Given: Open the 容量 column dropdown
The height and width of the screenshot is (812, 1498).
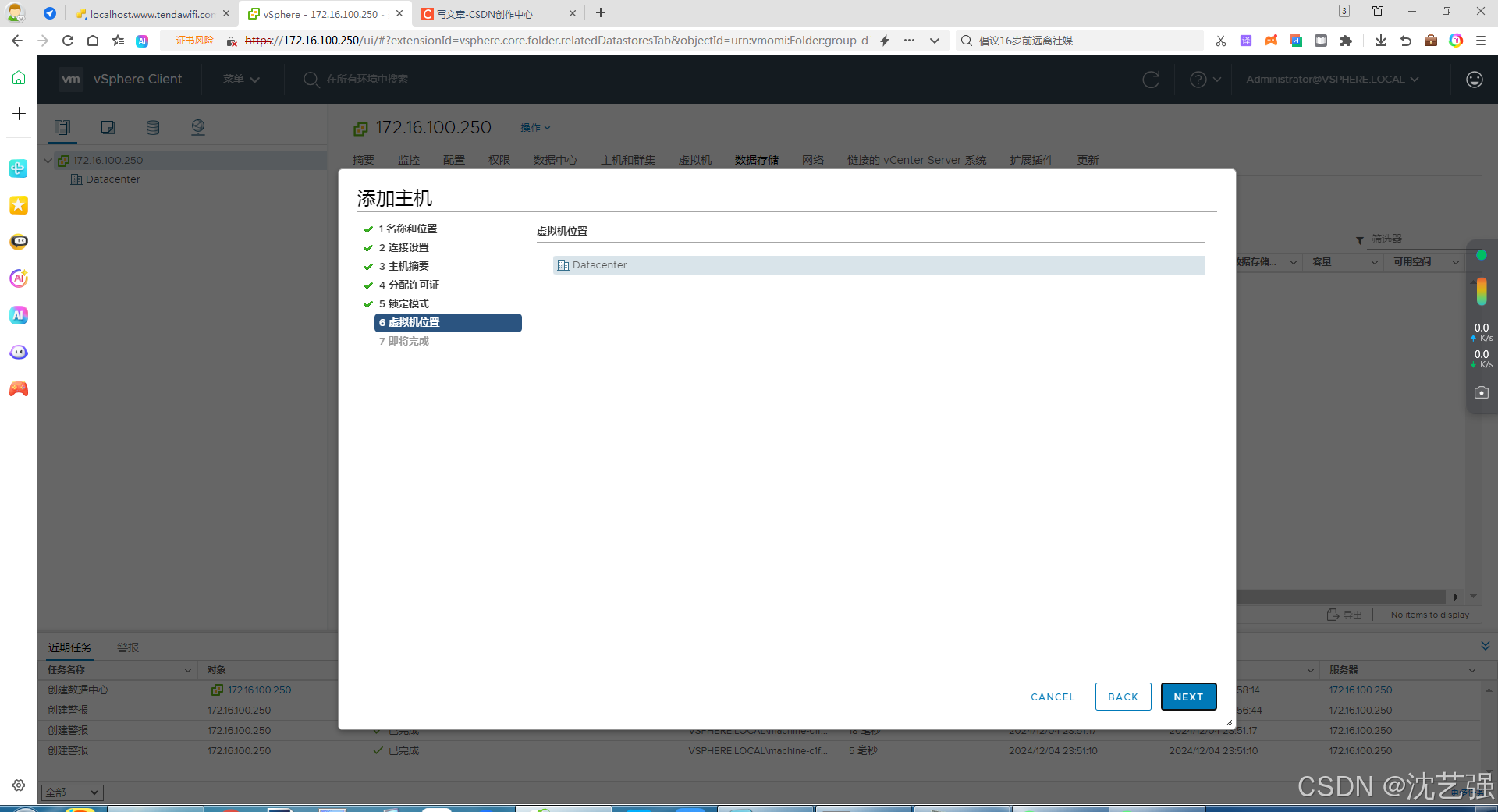Looking at the screenshot, I should coord(1374,262).
